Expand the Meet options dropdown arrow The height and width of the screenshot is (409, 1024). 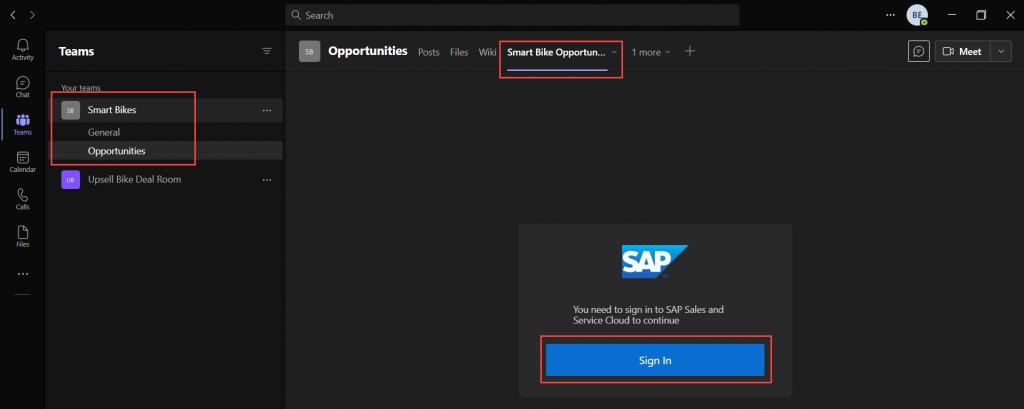click(1001, 51)
